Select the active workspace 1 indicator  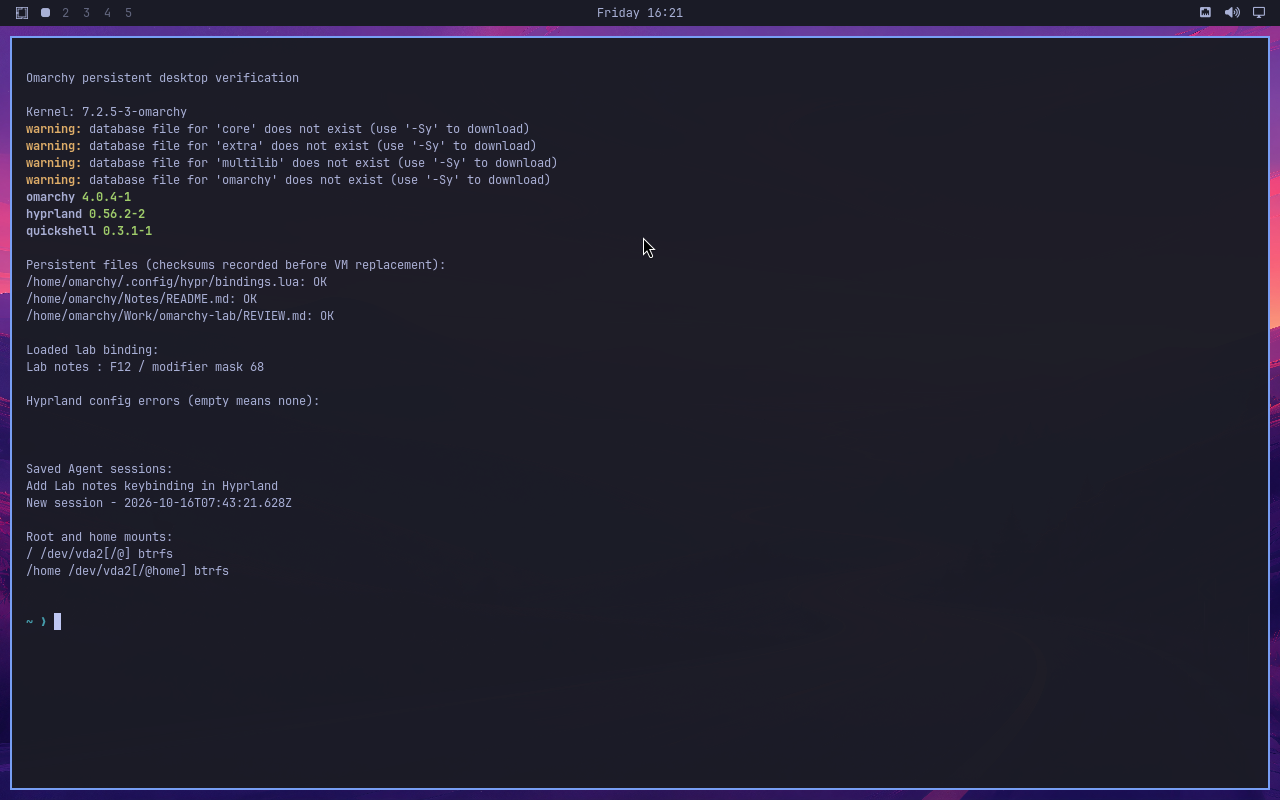pyautogui.click(x=45, y=13)
